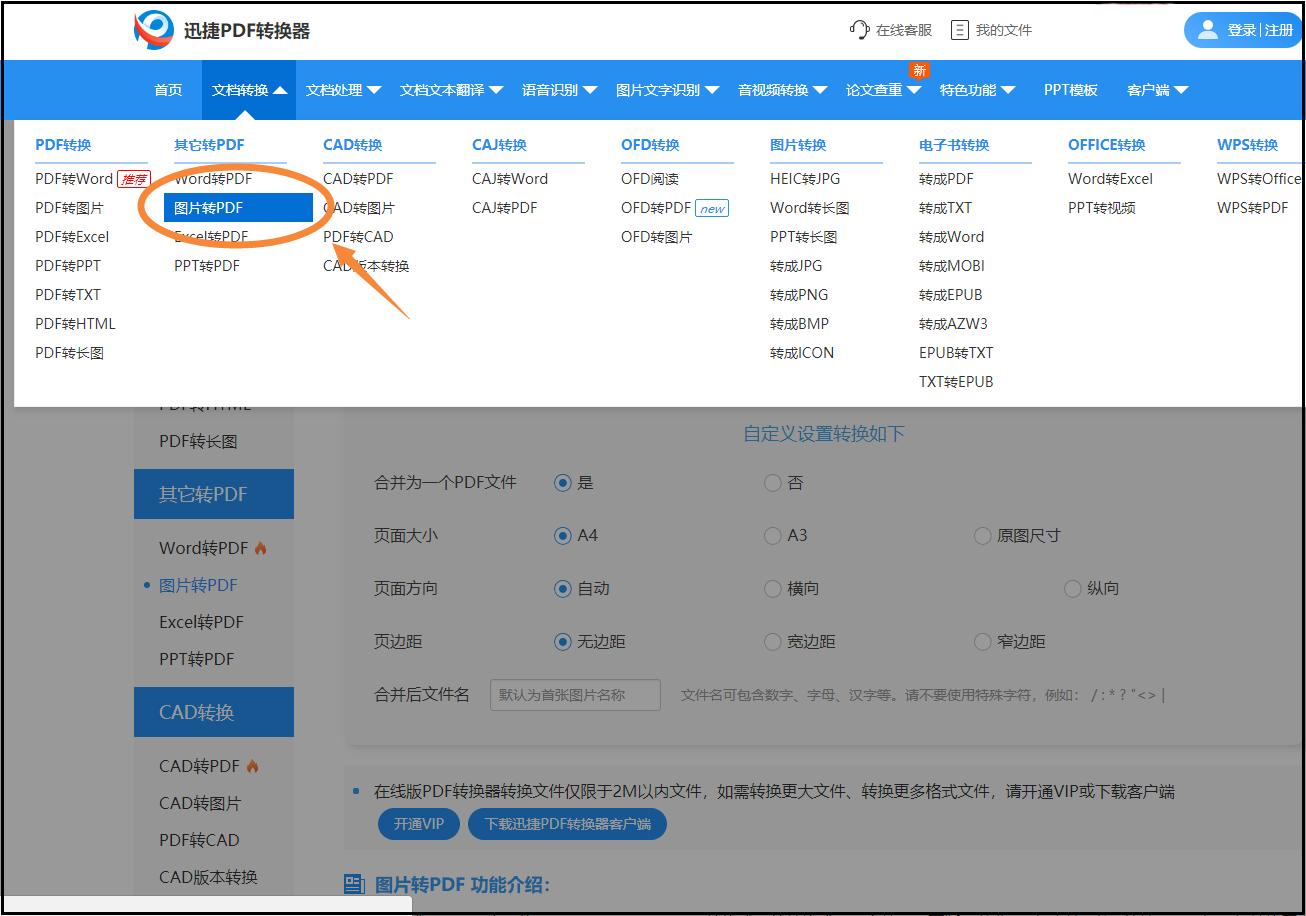Click the 开通VIP button
Screen dimensions: 1306x916
(418, 823)
